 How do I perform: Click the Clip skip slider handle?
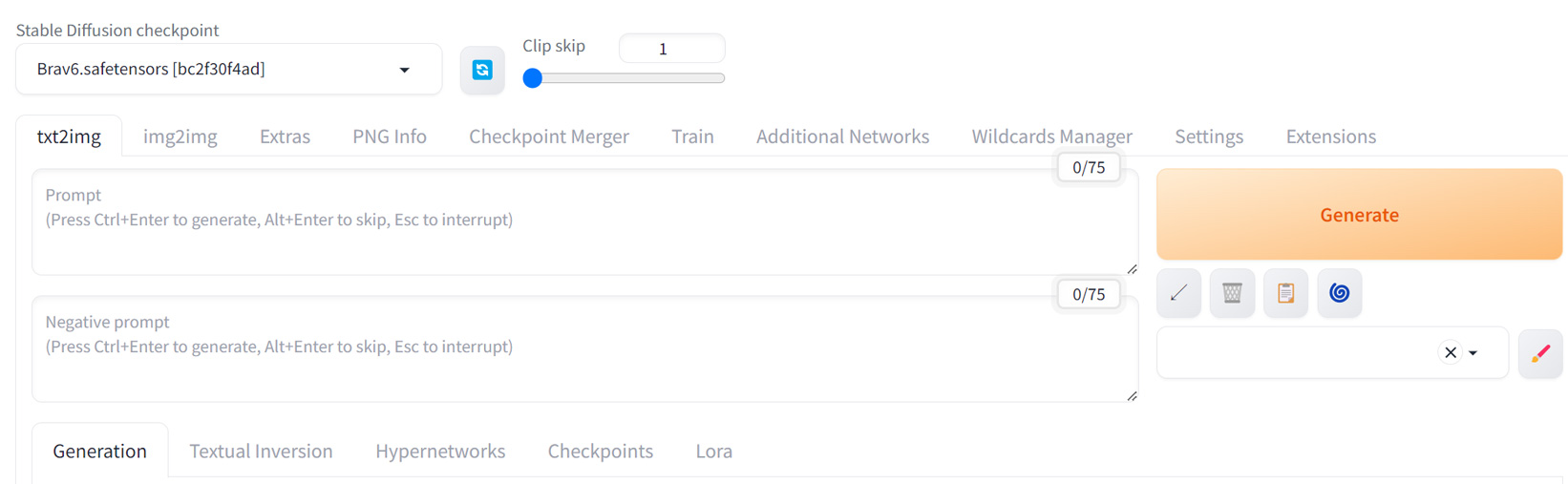pos(533,78)
